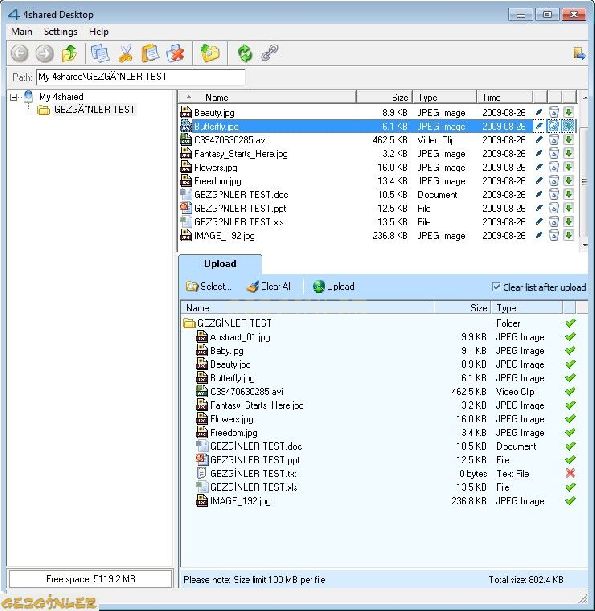Click the folder icon at toolbar far right
This screenshot has height=611, width=595.
(579, 53)
